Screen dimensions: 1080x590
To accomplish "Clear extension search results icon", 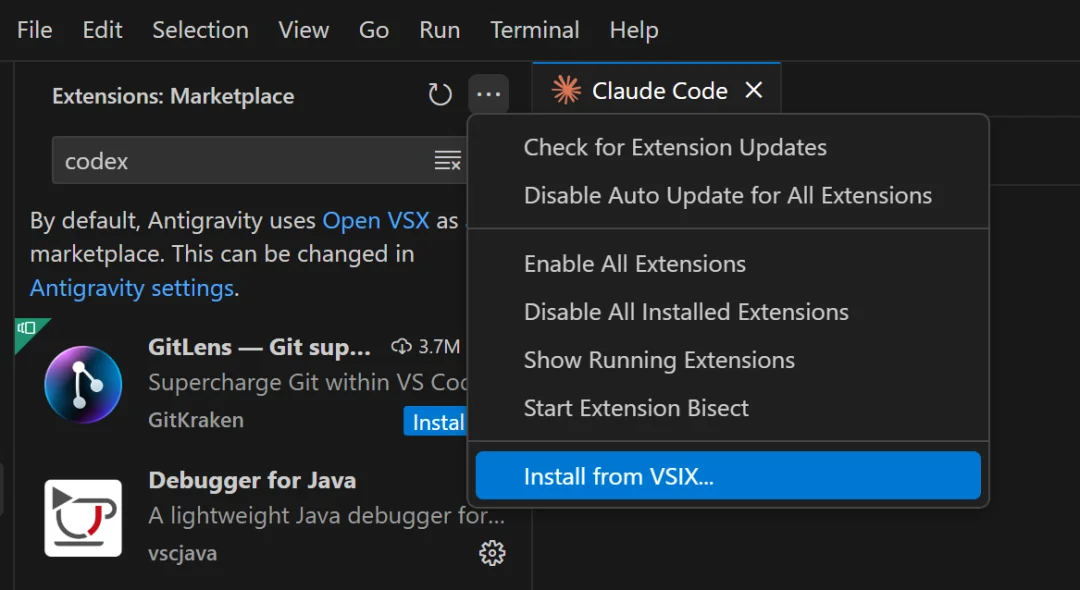I will (447, 161).
